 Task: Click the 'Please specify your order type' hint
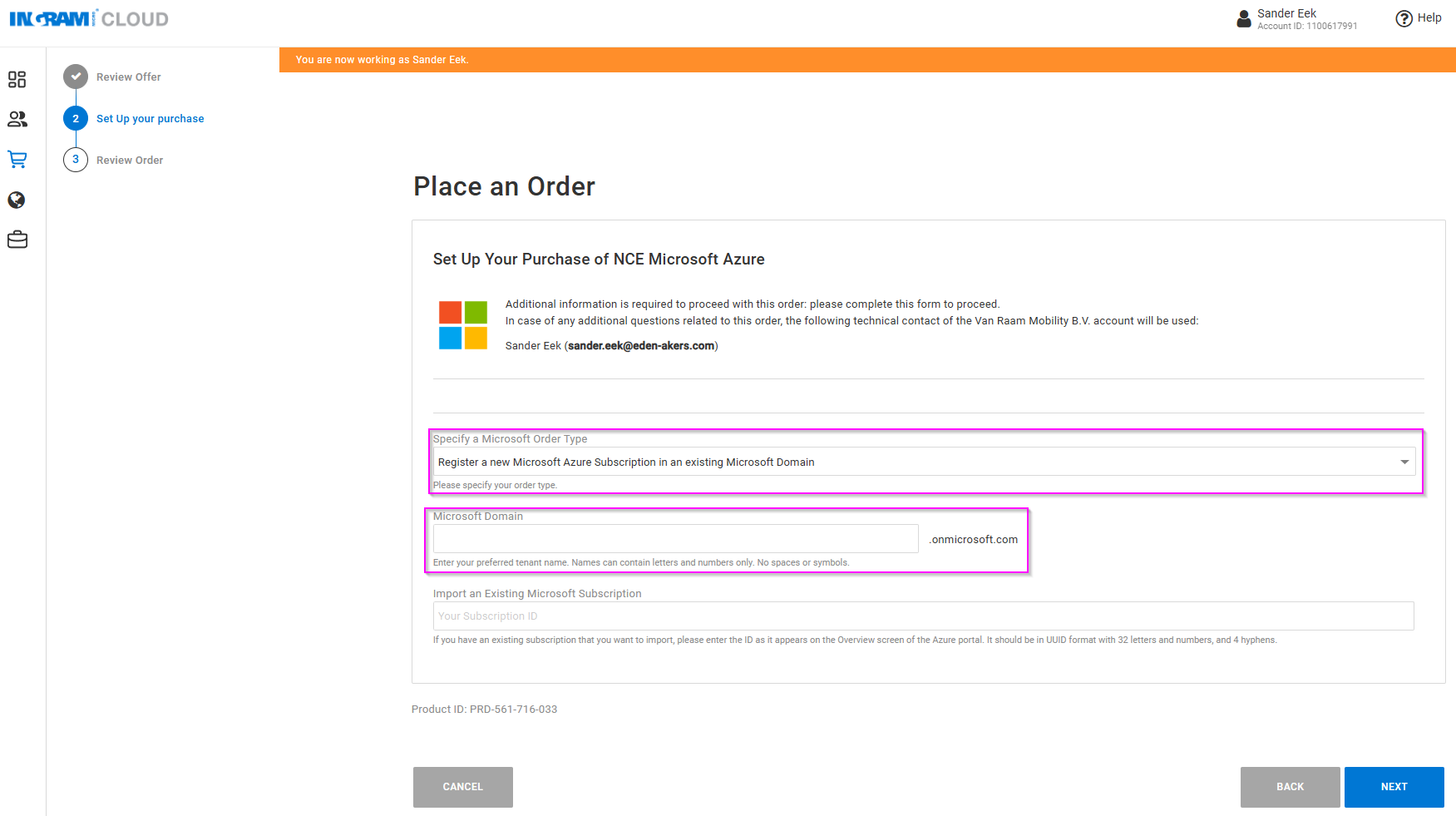point(496,485)
